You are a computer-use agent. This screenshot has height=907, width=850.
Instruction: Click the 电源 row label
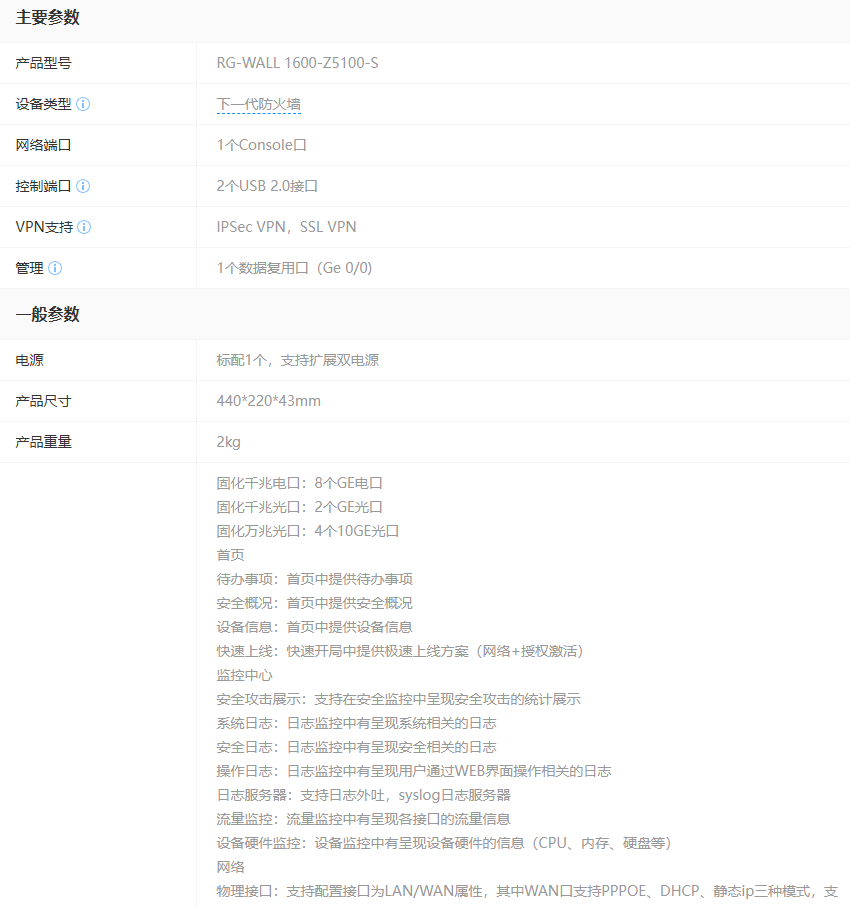point(30,360)
